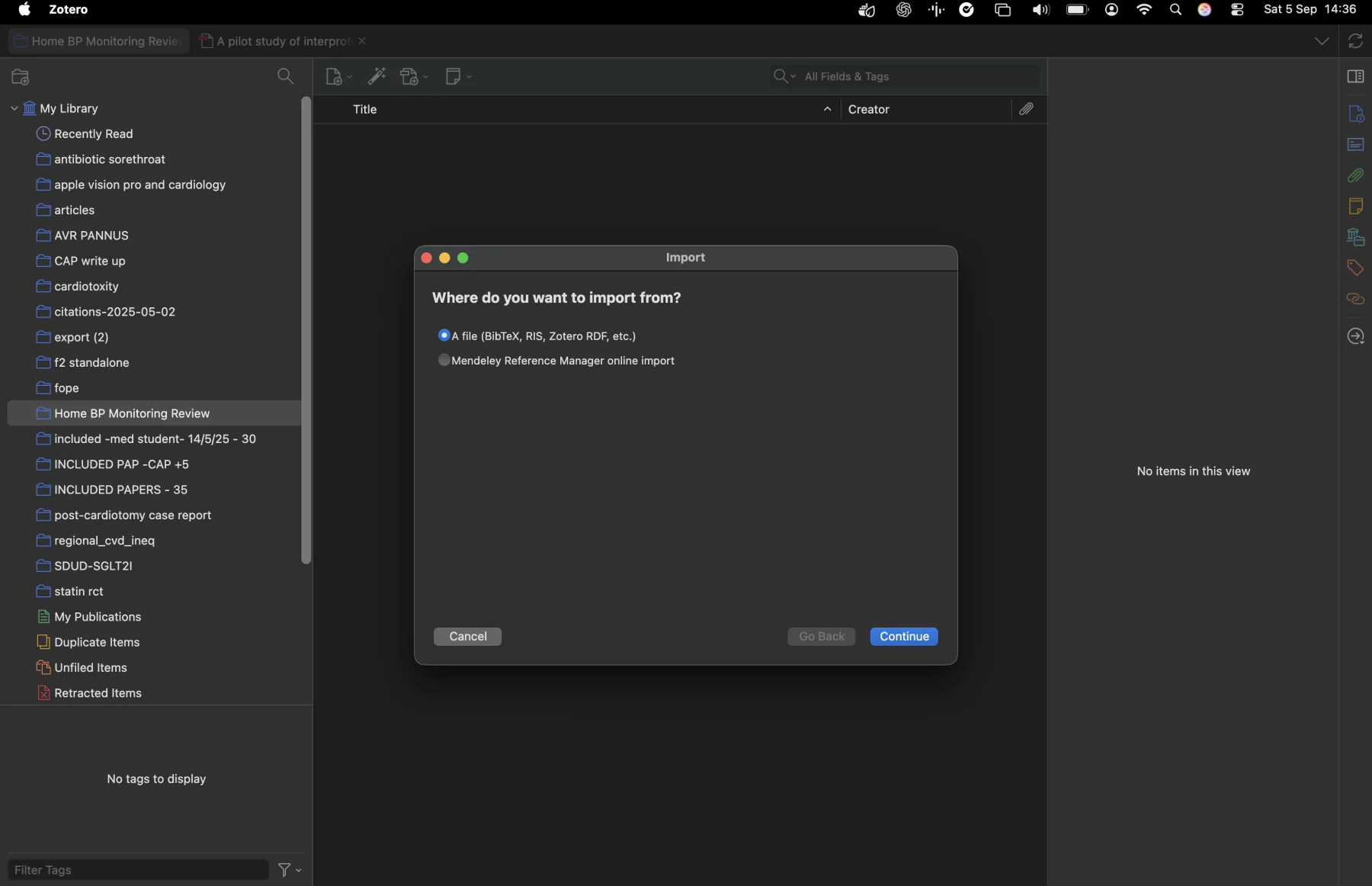
Task: Open Spotlight search in menu bar
Action: coord(1175,10)
